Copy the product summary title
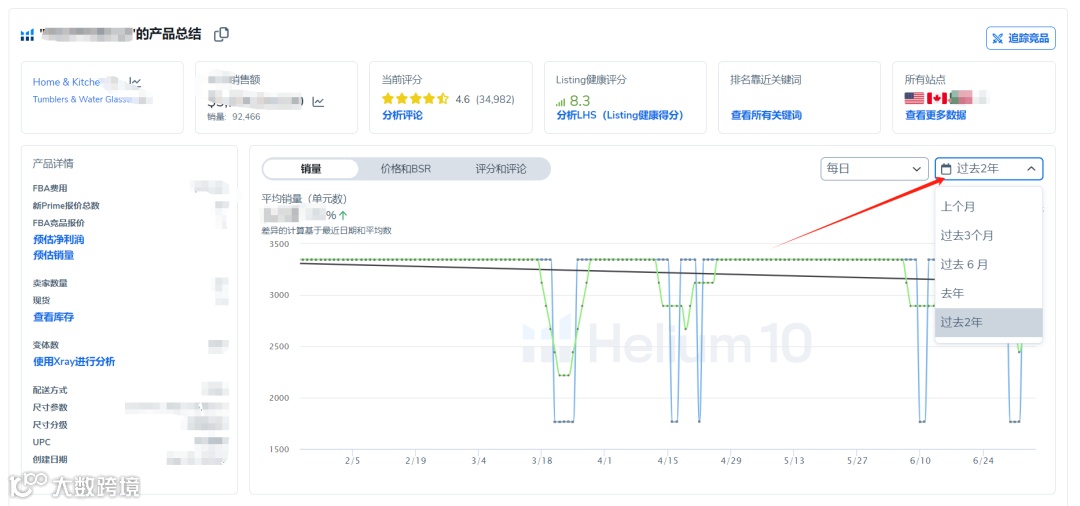This screenshot has height=506, width=1080. (x=222, y=35)
